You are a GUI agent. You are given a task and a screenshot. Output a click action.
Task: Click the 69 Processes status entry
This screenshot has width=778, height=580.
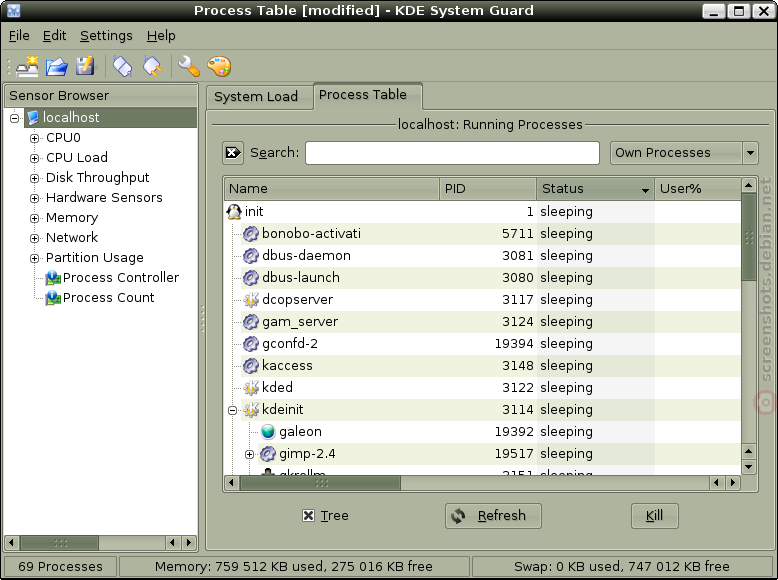60,567
